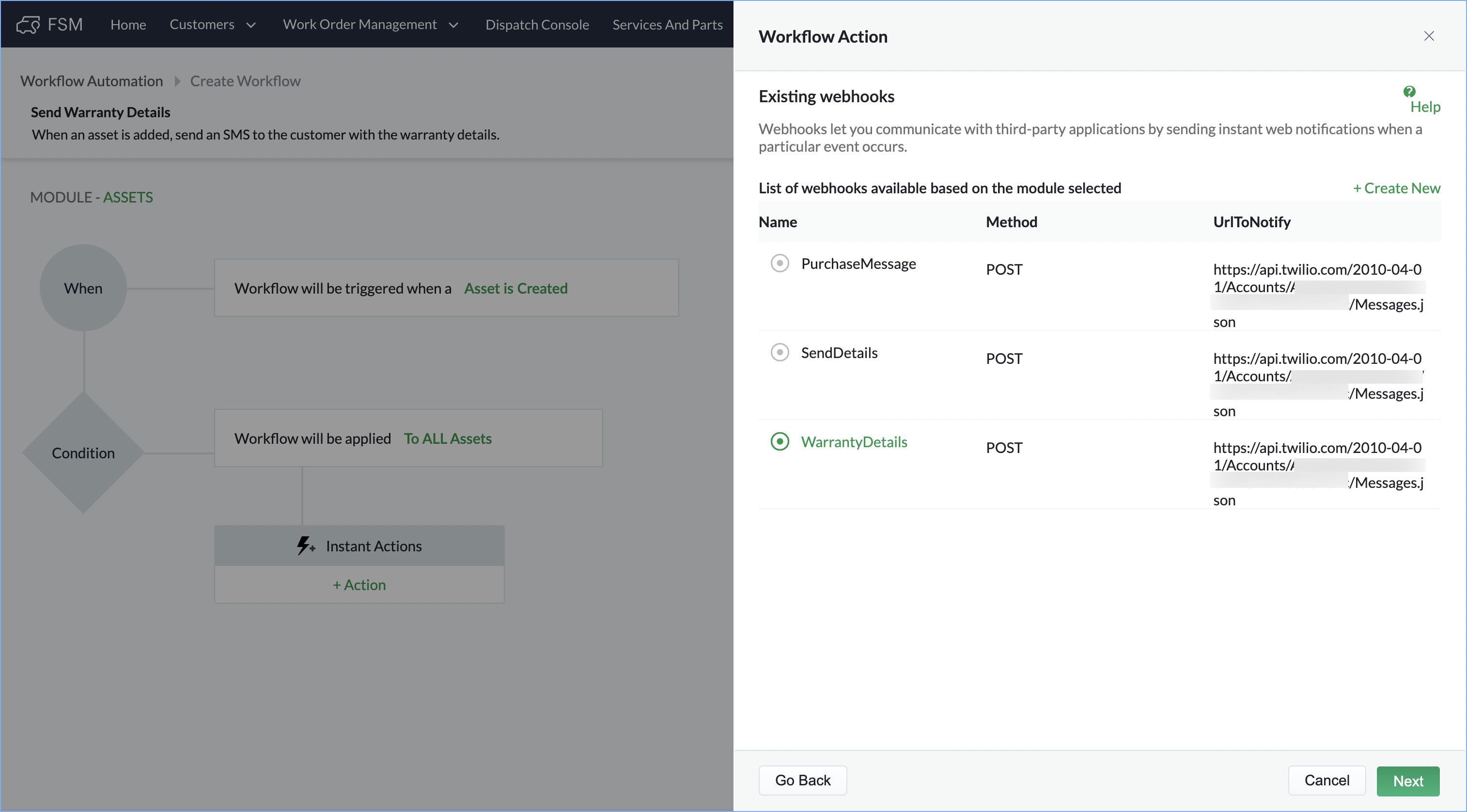Expand the Customers dropdown arrow

click(x=250, y=25)
